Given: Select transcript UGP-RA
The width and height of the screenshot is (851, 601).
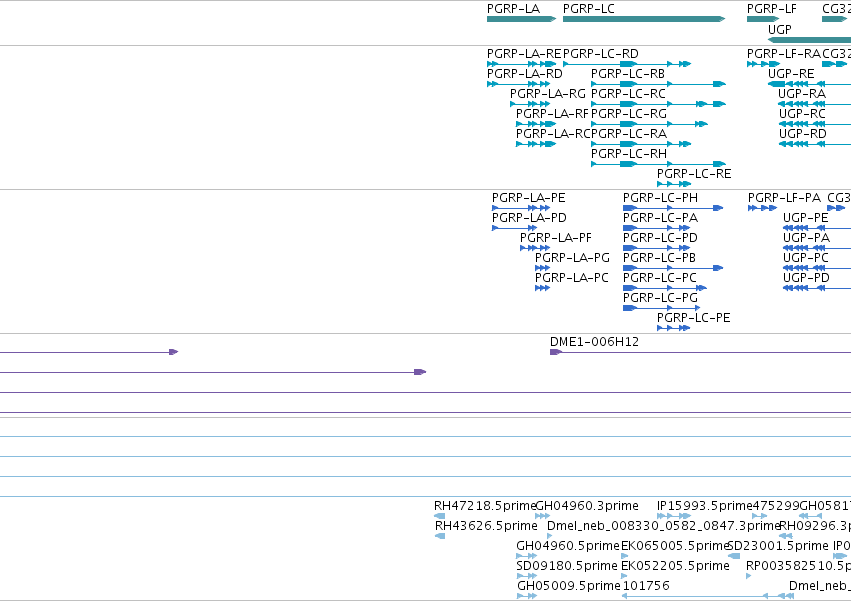Looking at the screenshot, I should point(815,104).
